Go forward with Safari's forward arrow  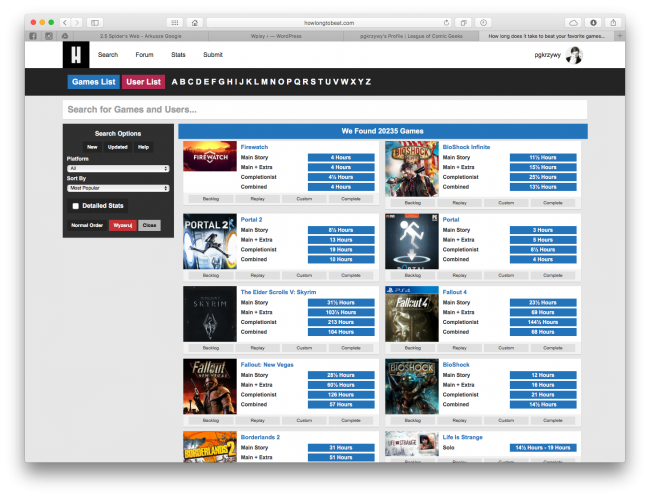(x=77, y=22)
